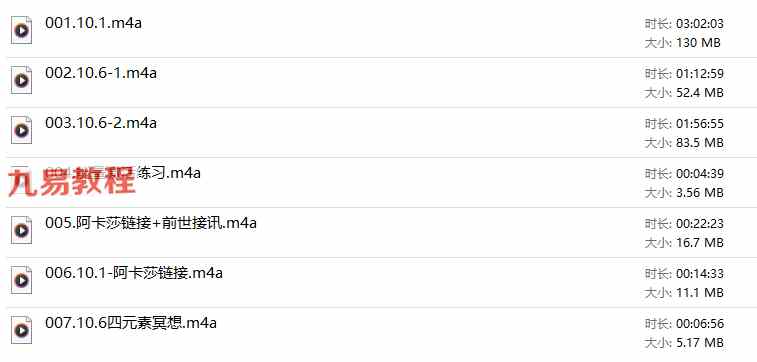
Task: Click the 00:22:23 duration text
Action: (x=700, y=224)
